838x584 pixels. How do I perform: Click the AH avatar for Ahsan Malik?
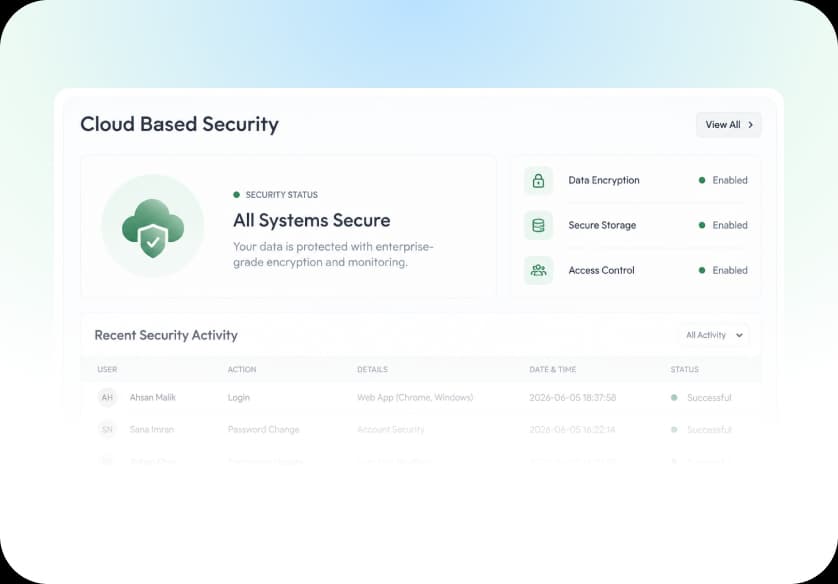[x=107, y=398]
